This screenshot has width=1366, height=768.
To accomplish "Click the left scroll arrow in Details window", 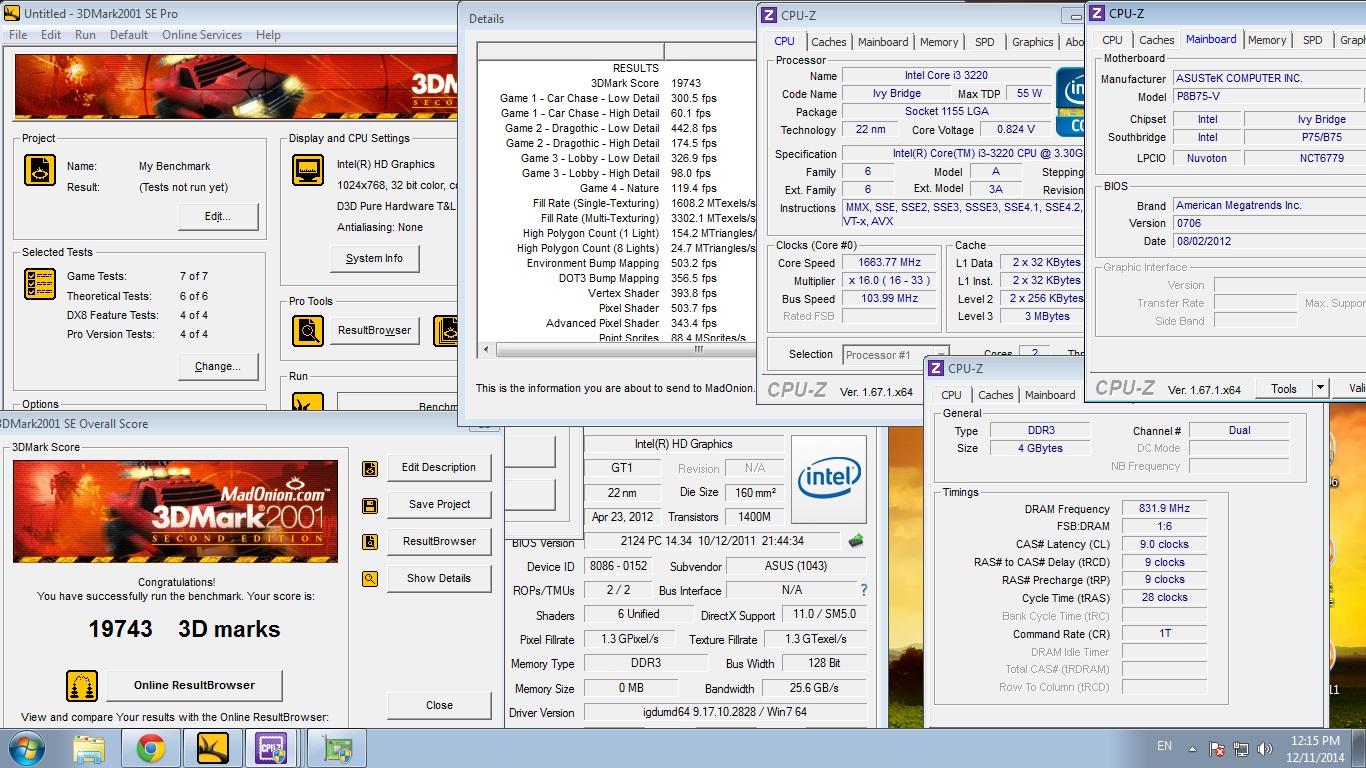I will 487,350.
